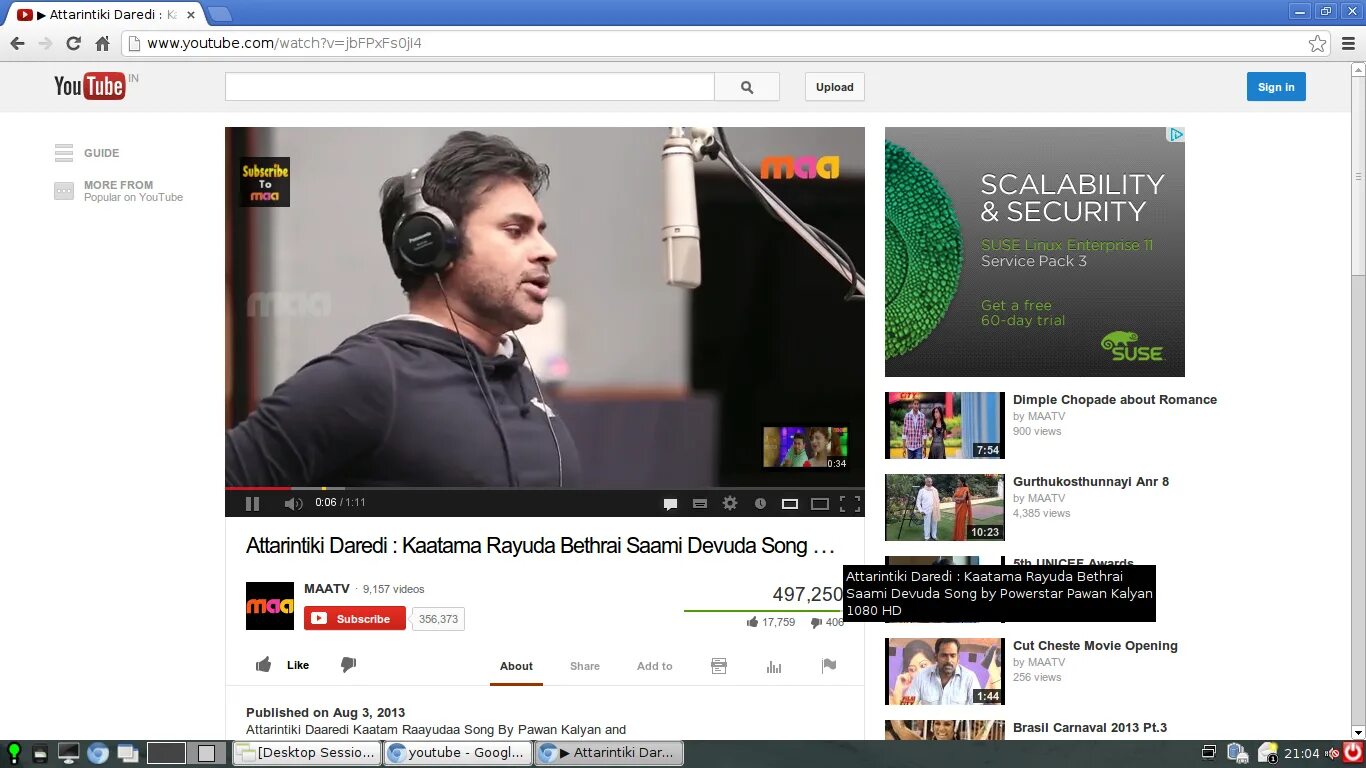Open the MAATV channel avatar

[270, 606]
